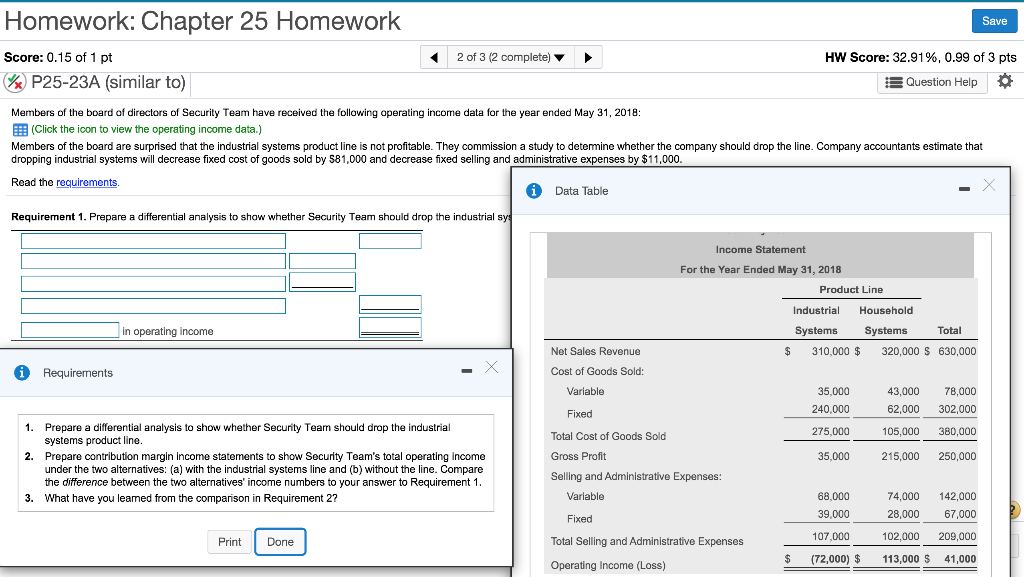Minimize the Requirements popup
This screenshot has height=577, width=1024.
[466, 371]
